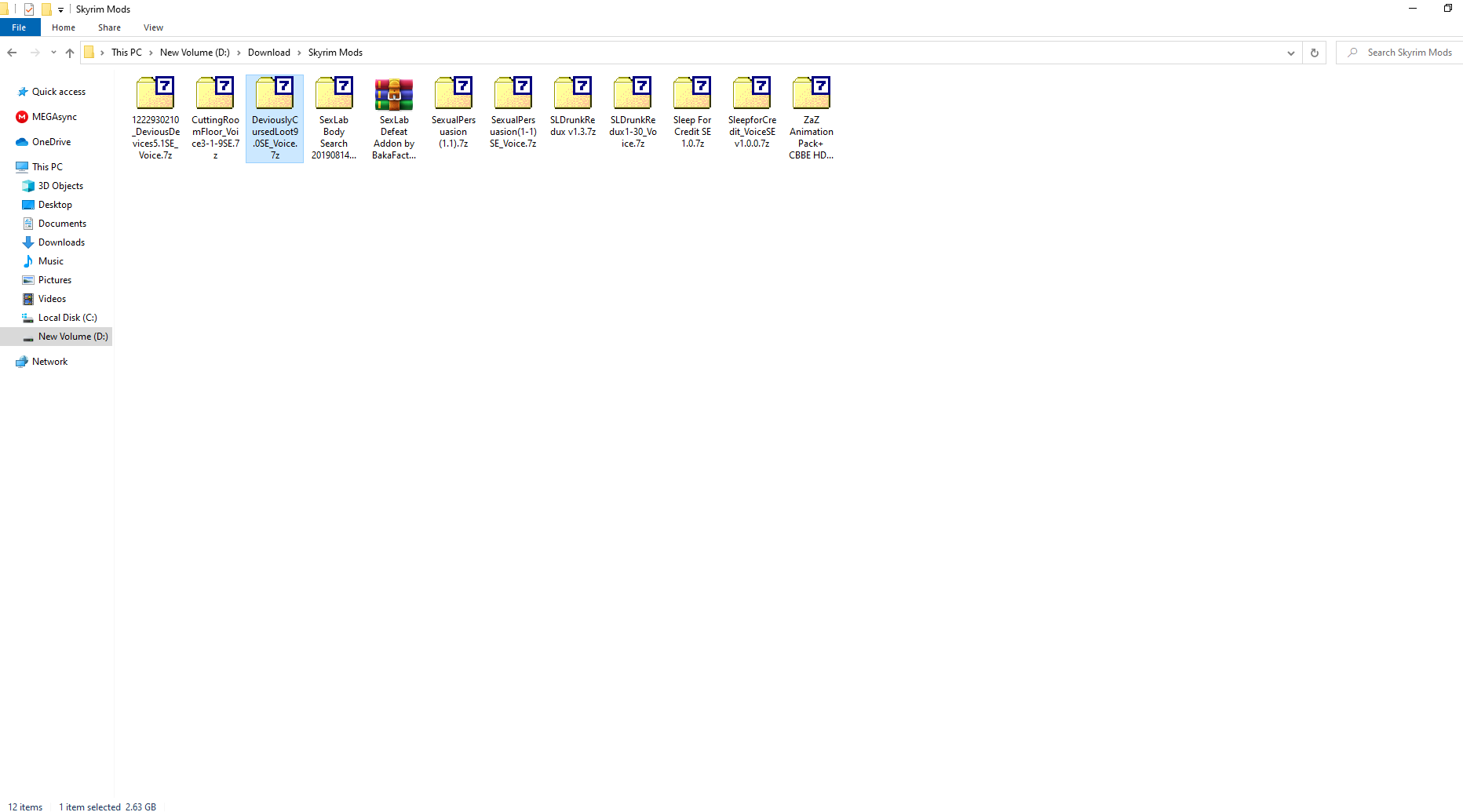Select CuttingRoomFloor_Voice3-1-9SE.7z archive icon
The width and height of the screenshot is (1463, 812).
(215, 93)
